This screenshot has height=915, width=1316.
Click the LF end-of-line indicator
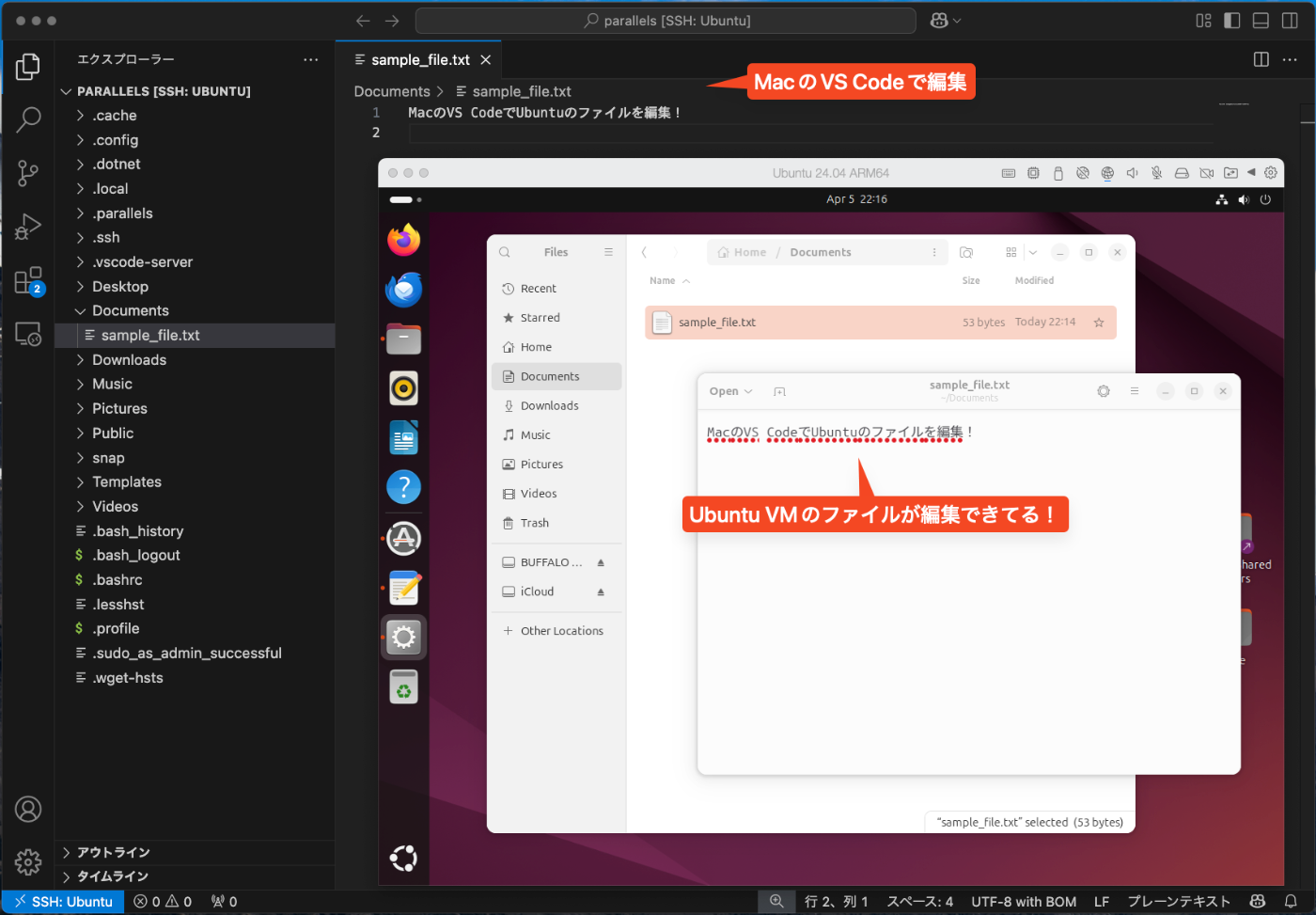tap(1102, 901)
